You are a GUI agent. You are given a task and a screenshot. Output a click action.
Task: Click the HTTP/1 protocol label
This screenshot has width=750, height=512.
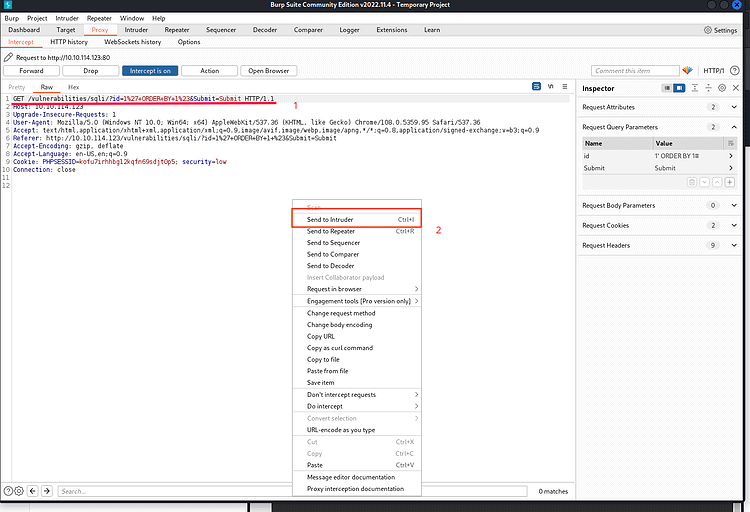coord(713,71)
